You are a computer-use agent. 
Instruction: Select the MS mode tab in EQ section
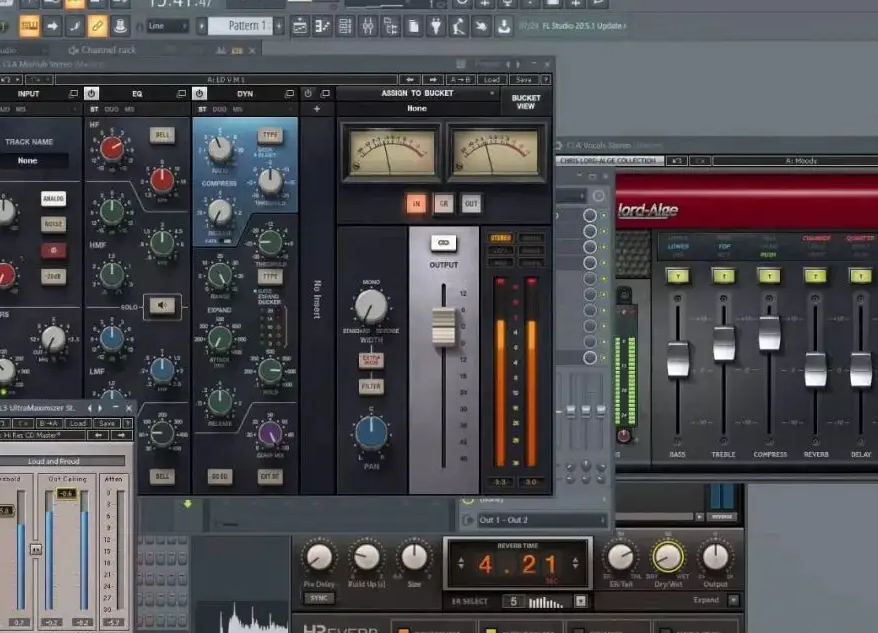tap(129, 109)
